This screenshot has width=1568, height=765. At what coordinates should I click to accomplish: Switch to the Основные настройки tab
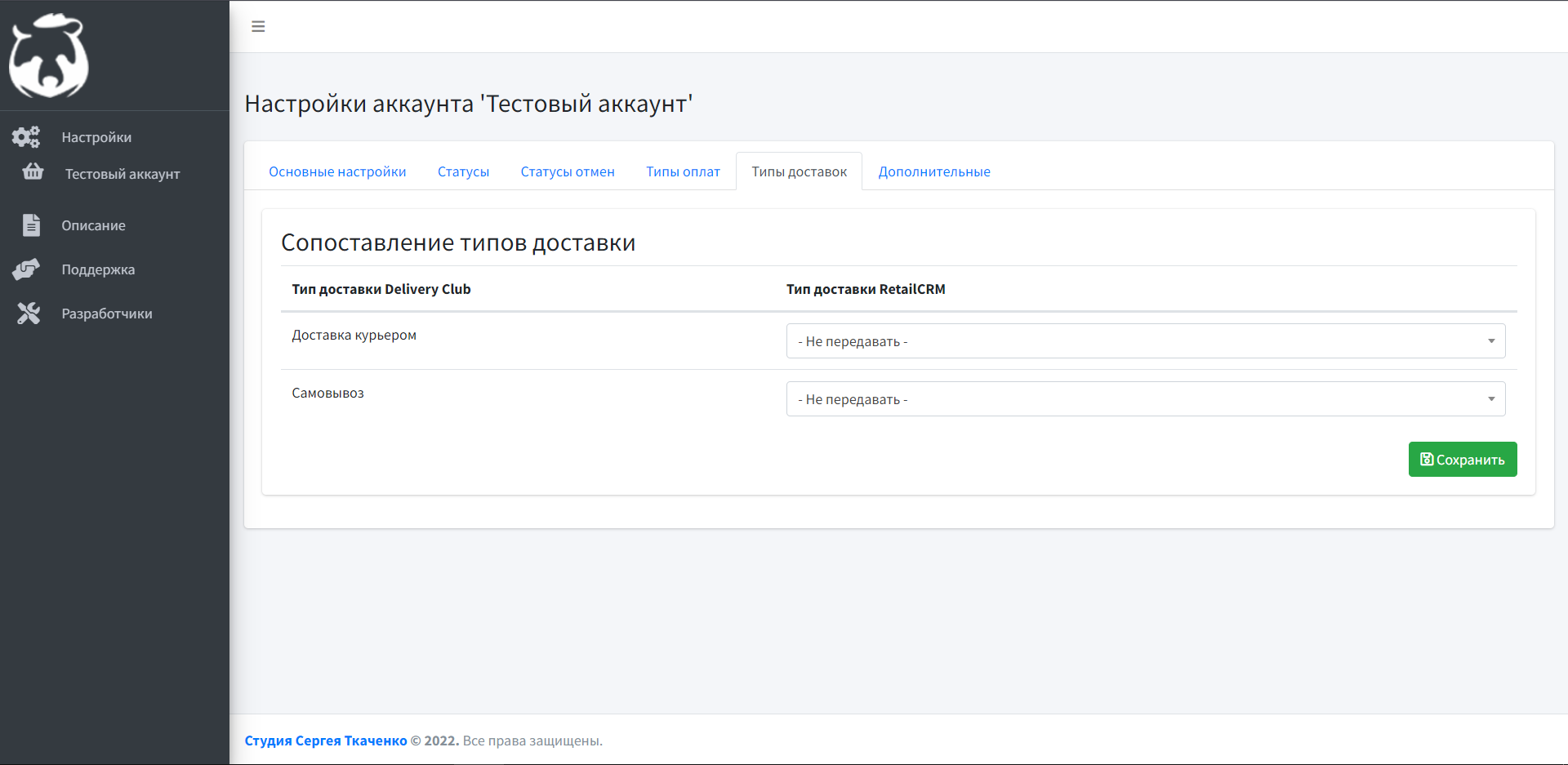click(x=337, y=171)
